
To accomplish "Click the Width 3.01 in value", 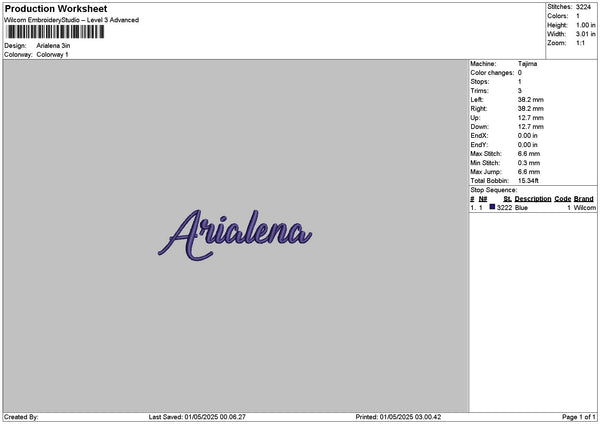I will pos(585,34).
